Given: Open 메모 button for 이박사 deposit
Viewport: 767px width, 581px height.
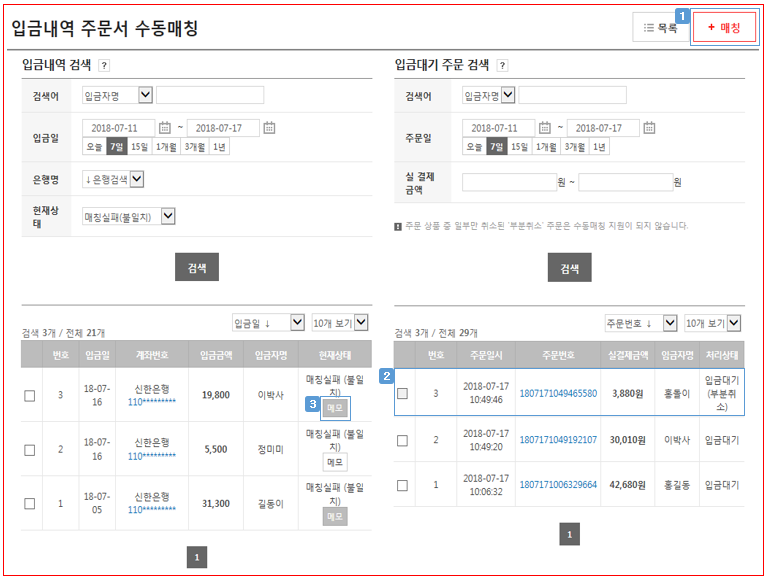Looking at the screenshot, I should (335, 408).
